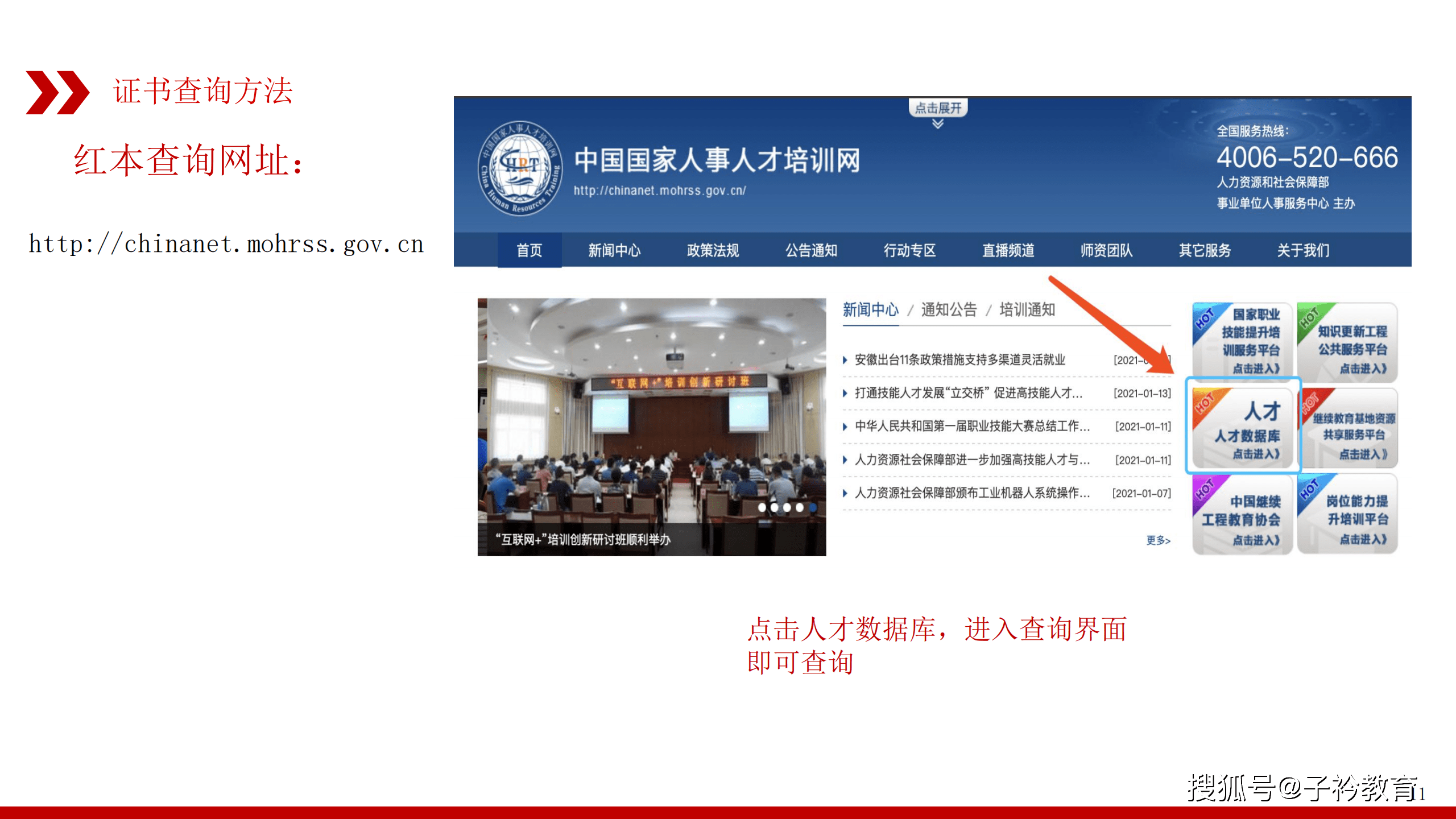
Task: Open news 打通技能人才发展“立交桥”
Action: (968, 393)
